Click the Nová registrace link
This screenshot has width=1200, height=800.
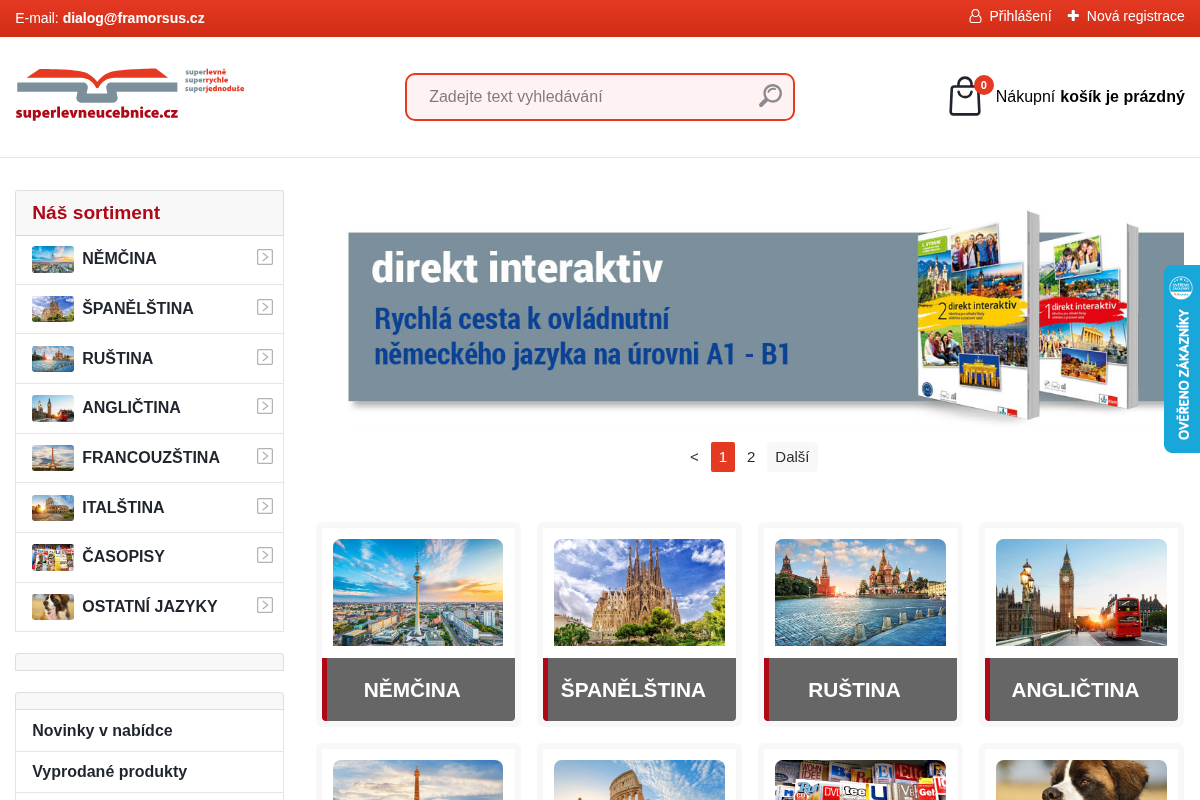[1135, 16]
